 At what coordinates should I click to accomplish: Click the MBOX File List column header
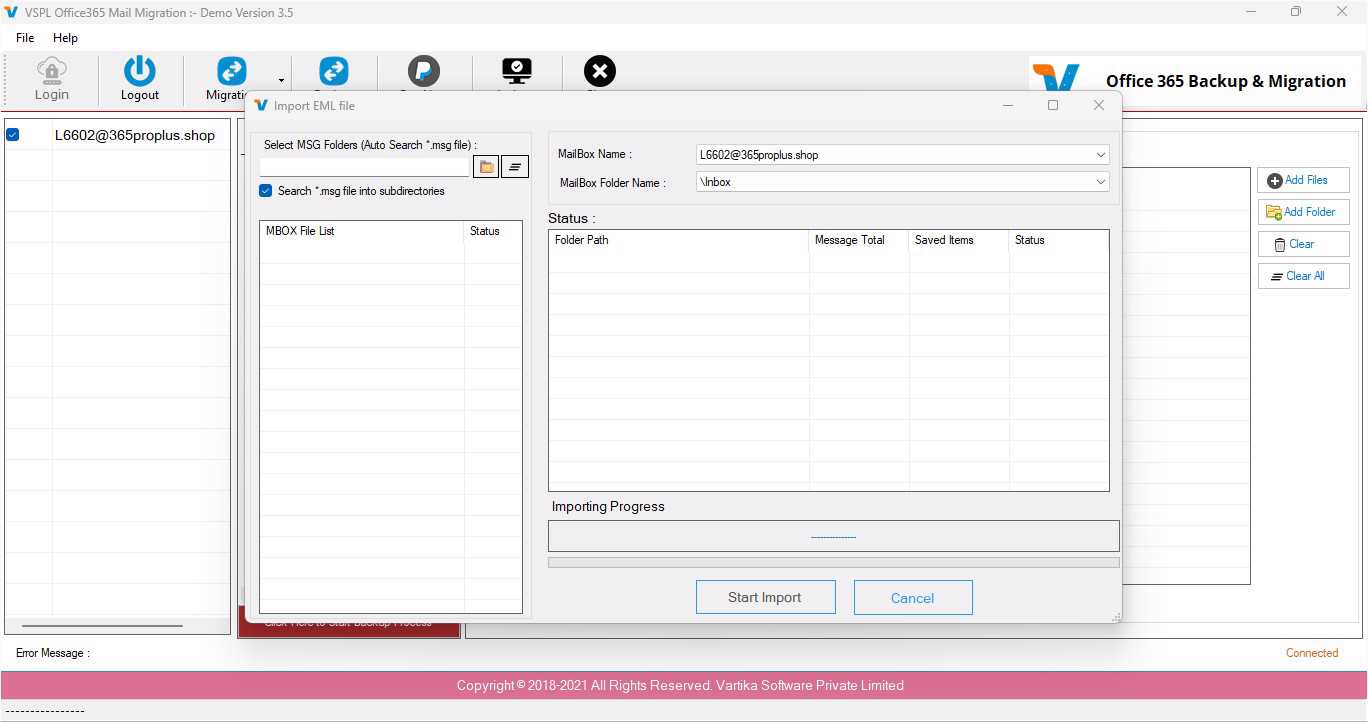click(x=362, y=231)
